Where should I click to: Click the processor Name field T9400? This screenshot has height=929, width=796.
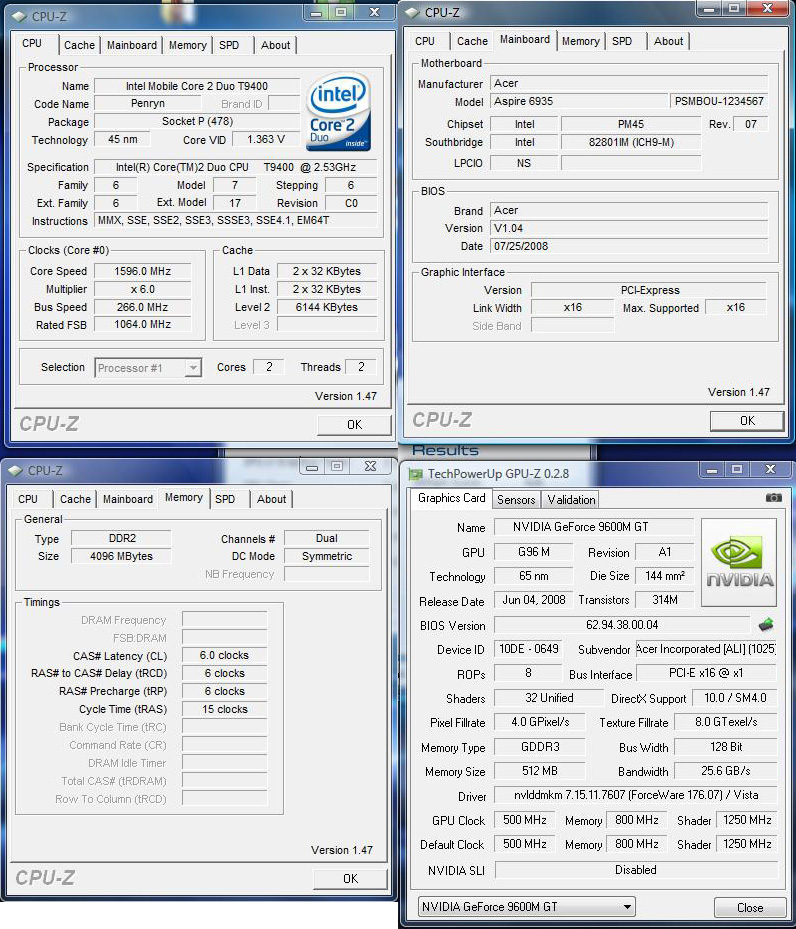(197, 86)
